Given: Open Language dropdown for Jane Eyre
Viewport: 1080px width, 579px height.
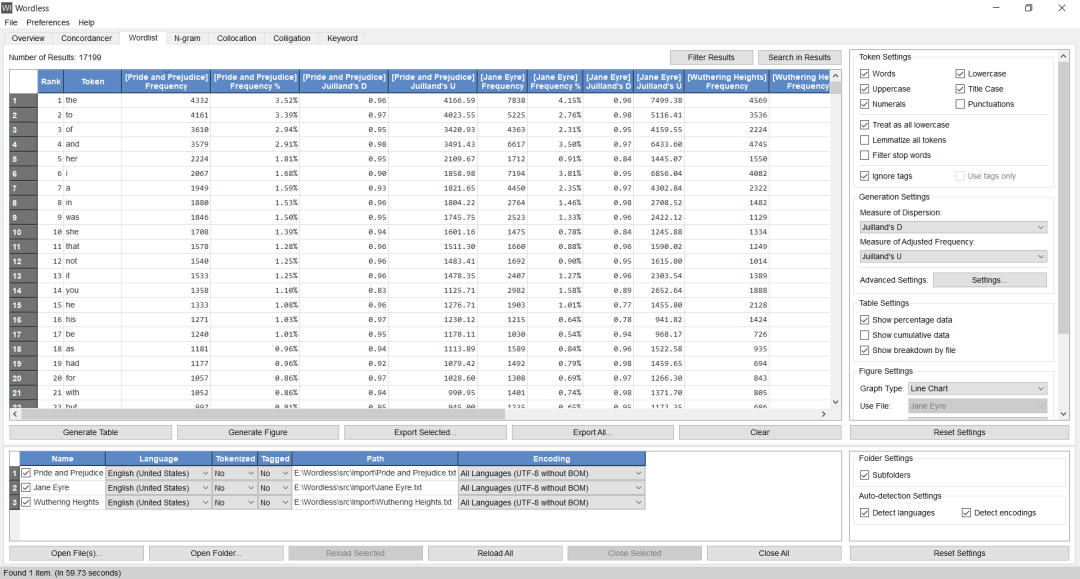Looking at the screenshot, I should (158, 488).
